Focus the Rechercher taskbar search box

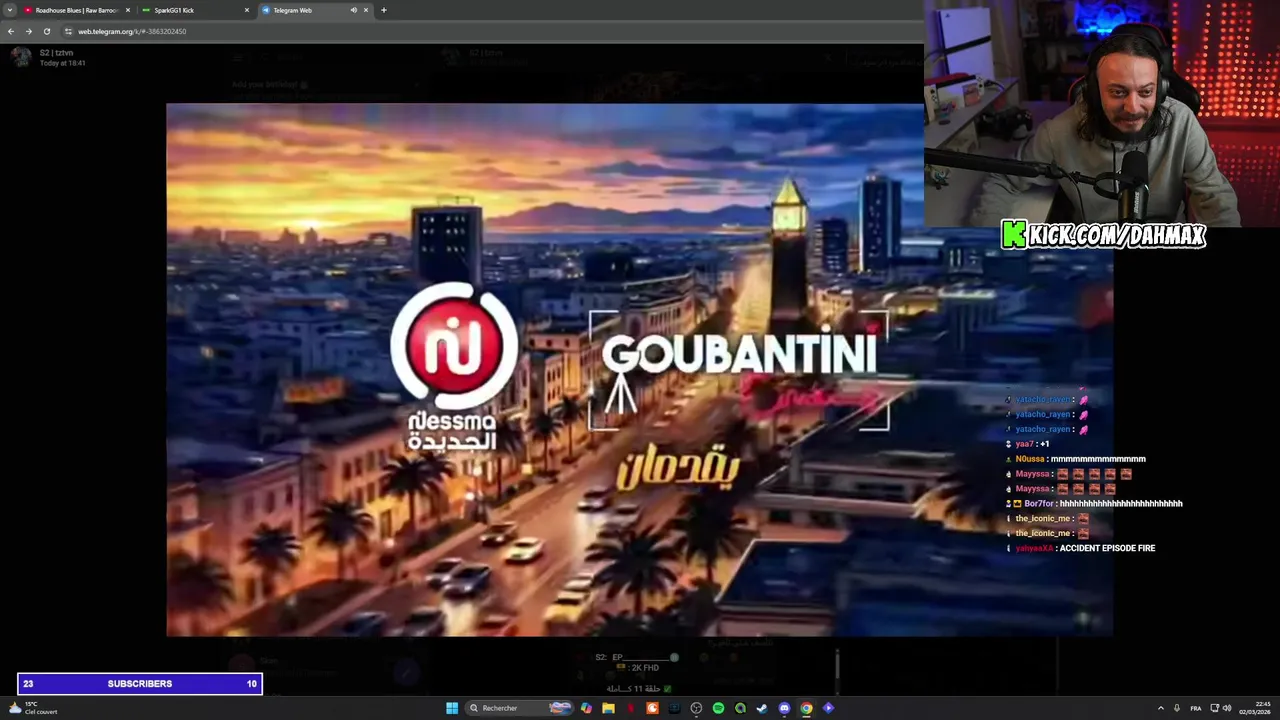(x=520, y=708)
